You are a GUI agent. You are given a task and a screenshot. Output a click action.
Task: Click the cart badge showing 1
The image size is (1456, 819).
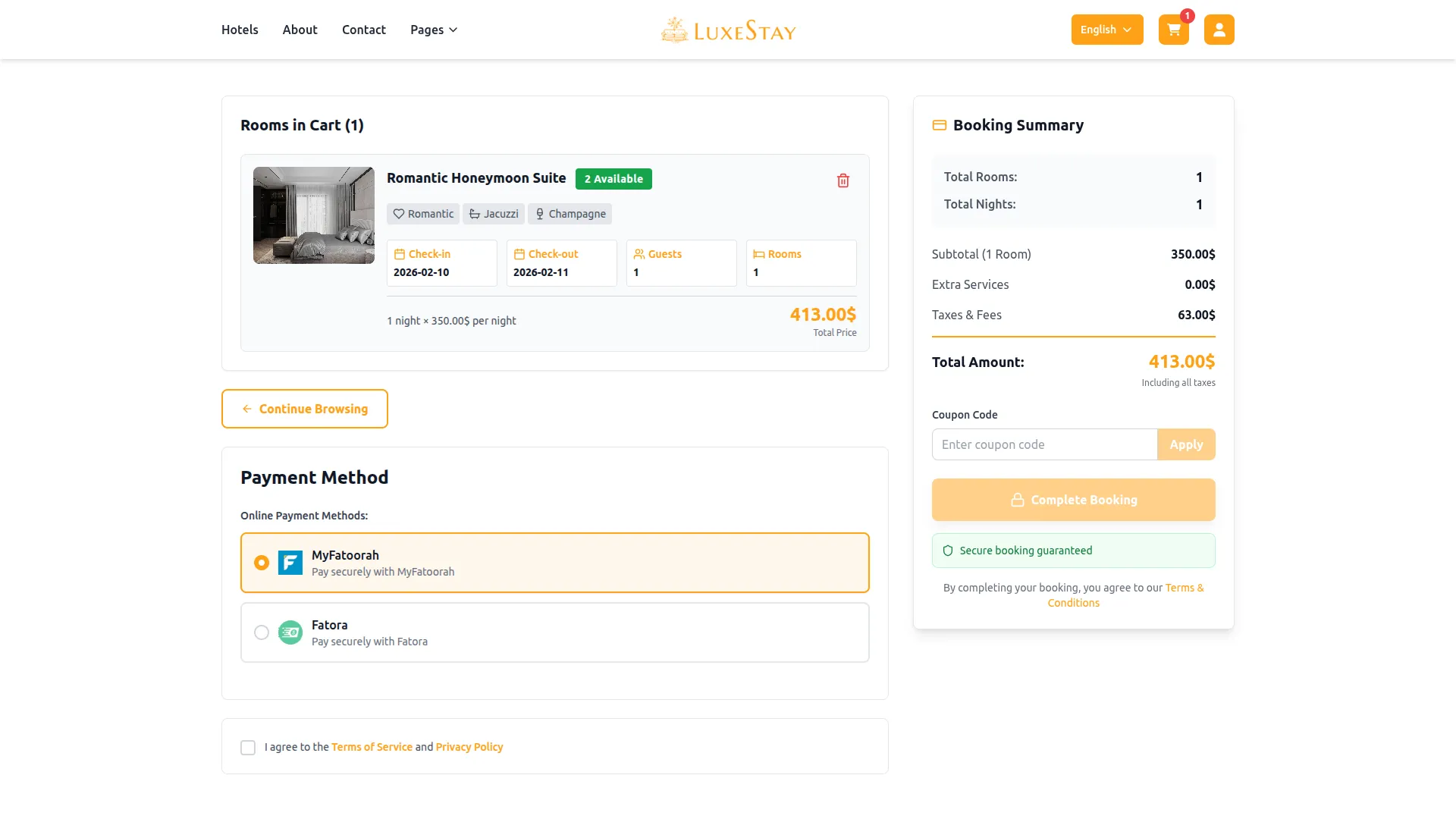[1187, 16]
